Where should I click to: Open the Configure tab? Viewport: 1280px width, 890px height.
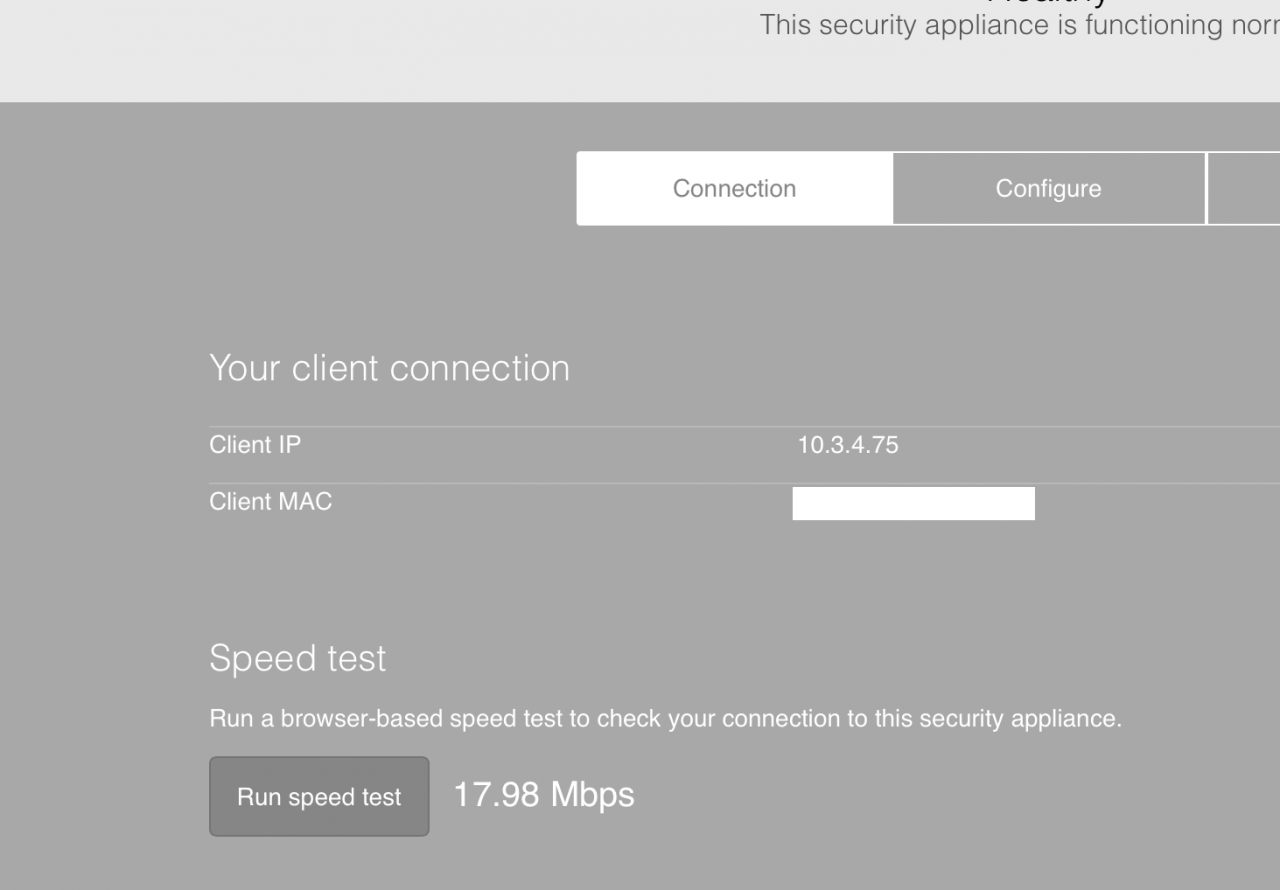(x=1048, y=189)
